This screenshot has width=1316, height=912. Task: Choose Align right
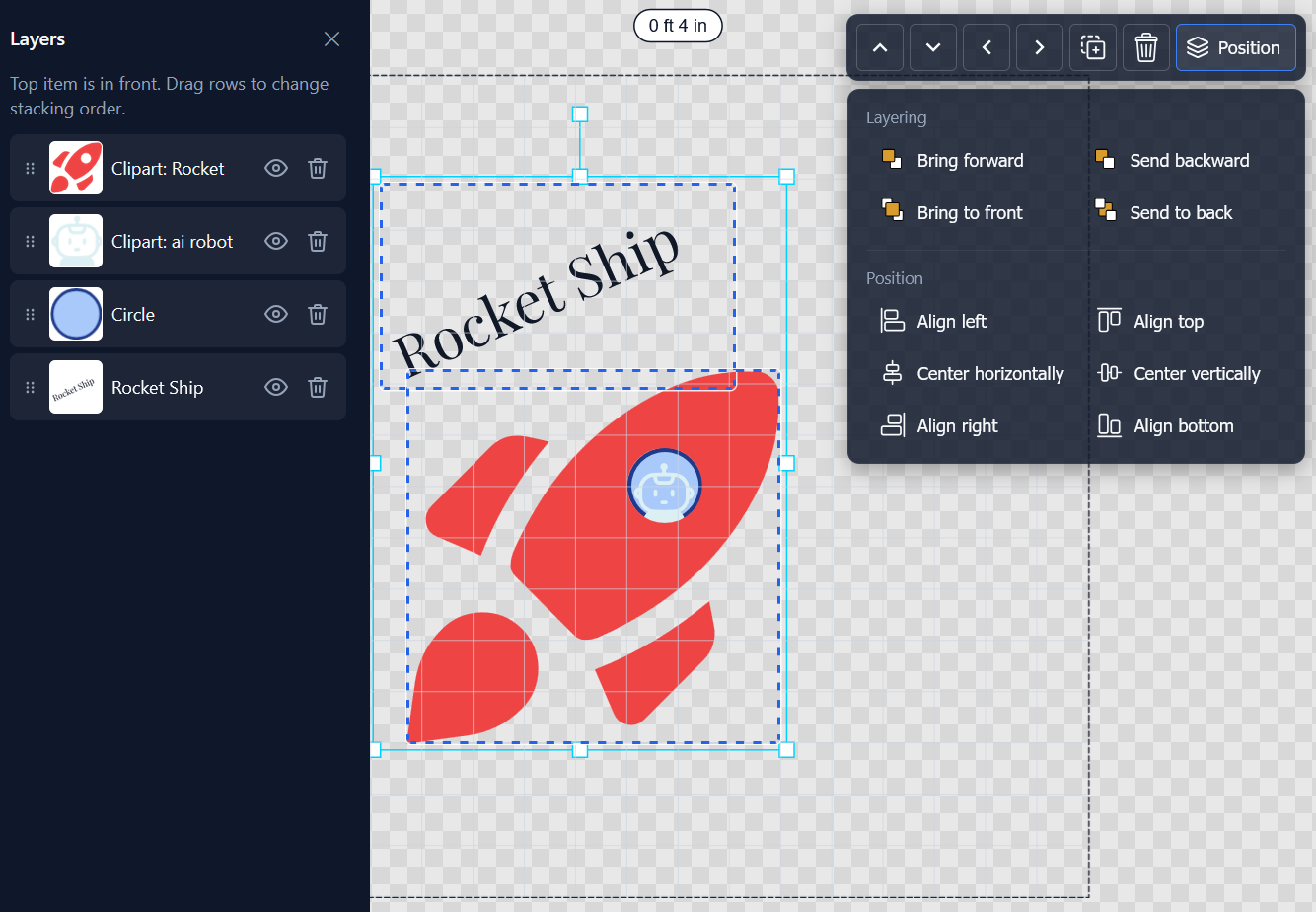coord(939,425)
